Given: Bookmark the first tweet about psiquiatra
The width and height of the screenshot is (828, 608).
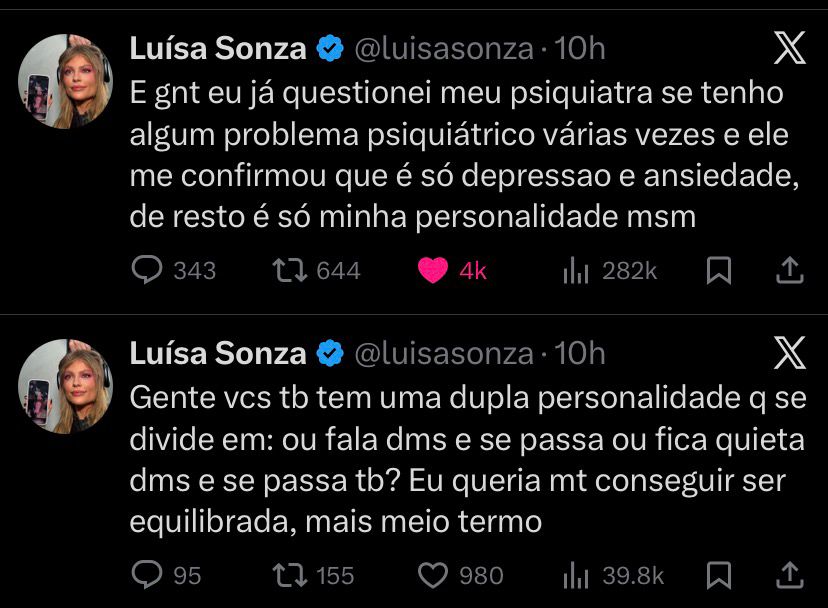Looking at the screenshot, I should 718,270.
